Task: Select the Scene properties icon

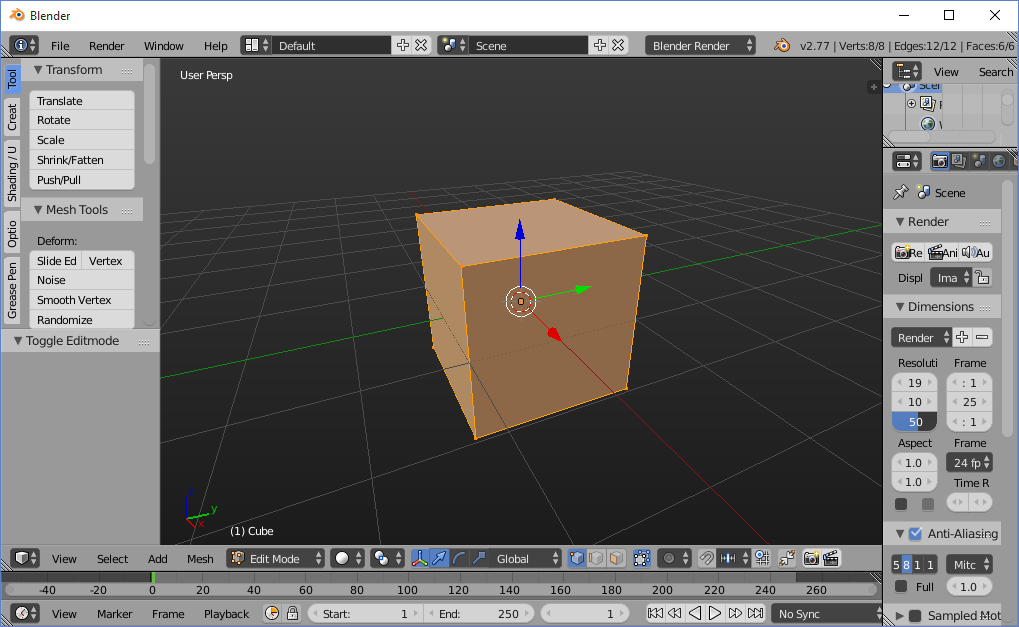Action: [978, 161]
